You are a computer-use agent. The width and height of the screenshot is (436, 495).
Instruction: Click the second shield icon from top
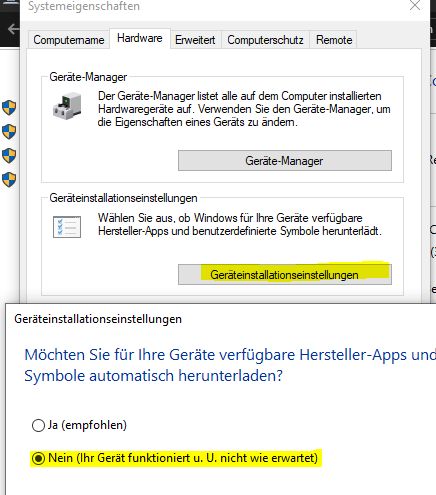point(9,132)
